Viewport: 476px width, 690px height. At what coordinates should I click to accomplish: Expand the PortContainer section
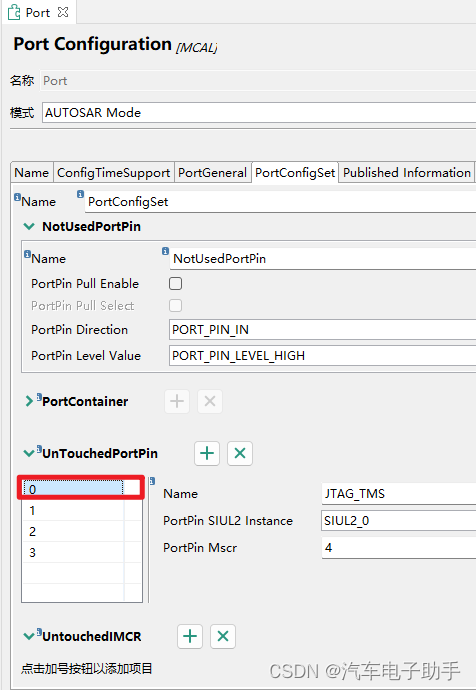pyautogui.click(x=29, y=401)
